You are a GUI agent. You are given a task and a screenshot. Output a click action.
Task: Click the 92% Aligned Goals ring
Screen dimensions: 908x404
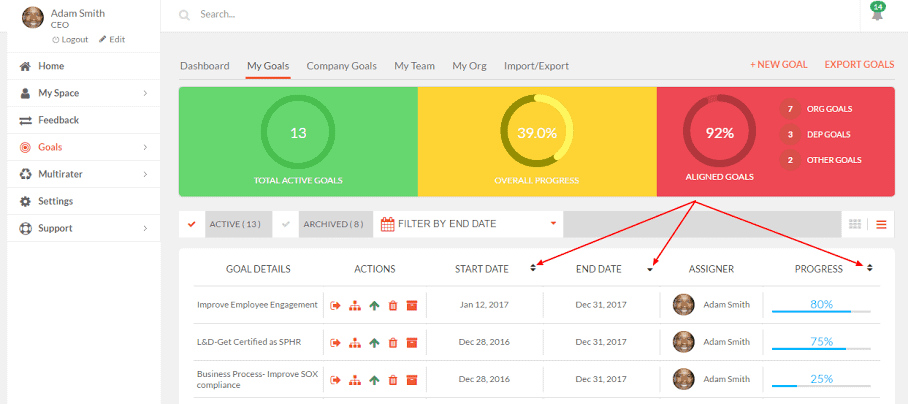point(719,133)
